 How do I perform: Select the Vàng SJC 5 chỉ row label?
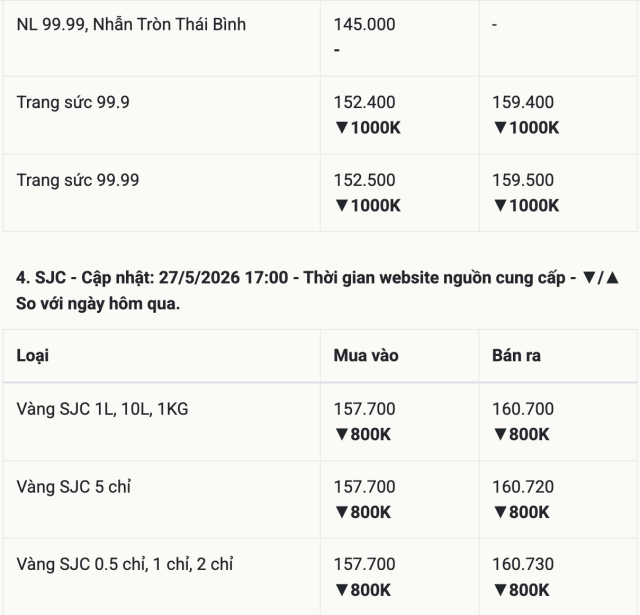pos(73,487)
